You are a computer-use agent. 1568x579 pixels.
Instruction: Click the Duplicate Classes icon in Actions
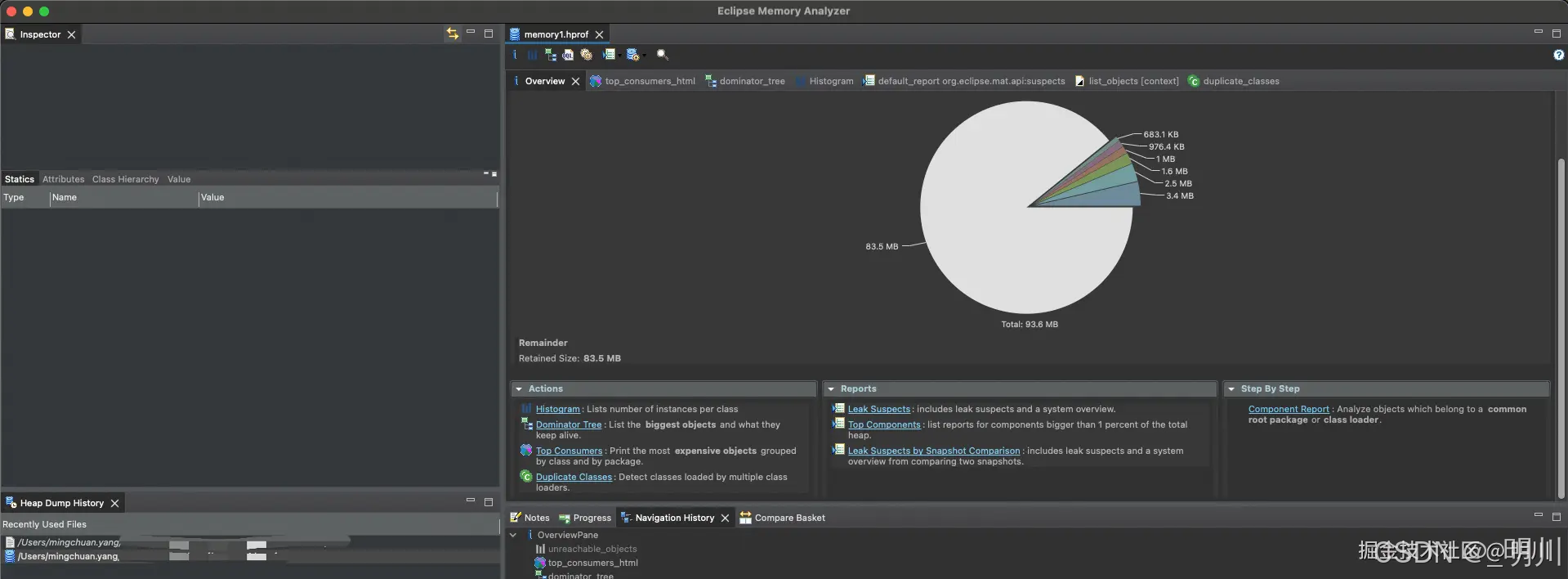[x=526, y=476]
